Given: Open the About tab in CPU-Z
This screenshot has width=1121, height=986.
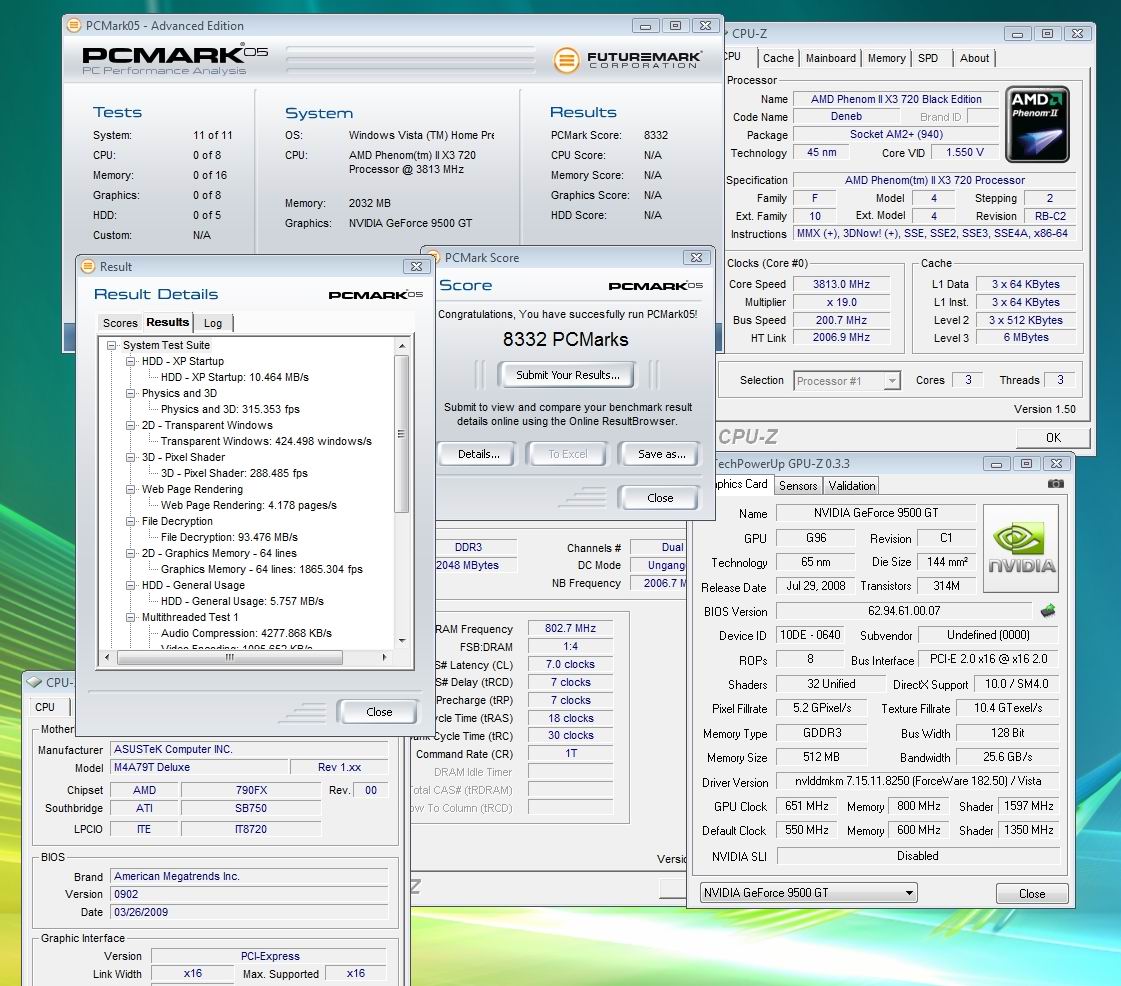Looking at the screenshot, I should 974,58.
